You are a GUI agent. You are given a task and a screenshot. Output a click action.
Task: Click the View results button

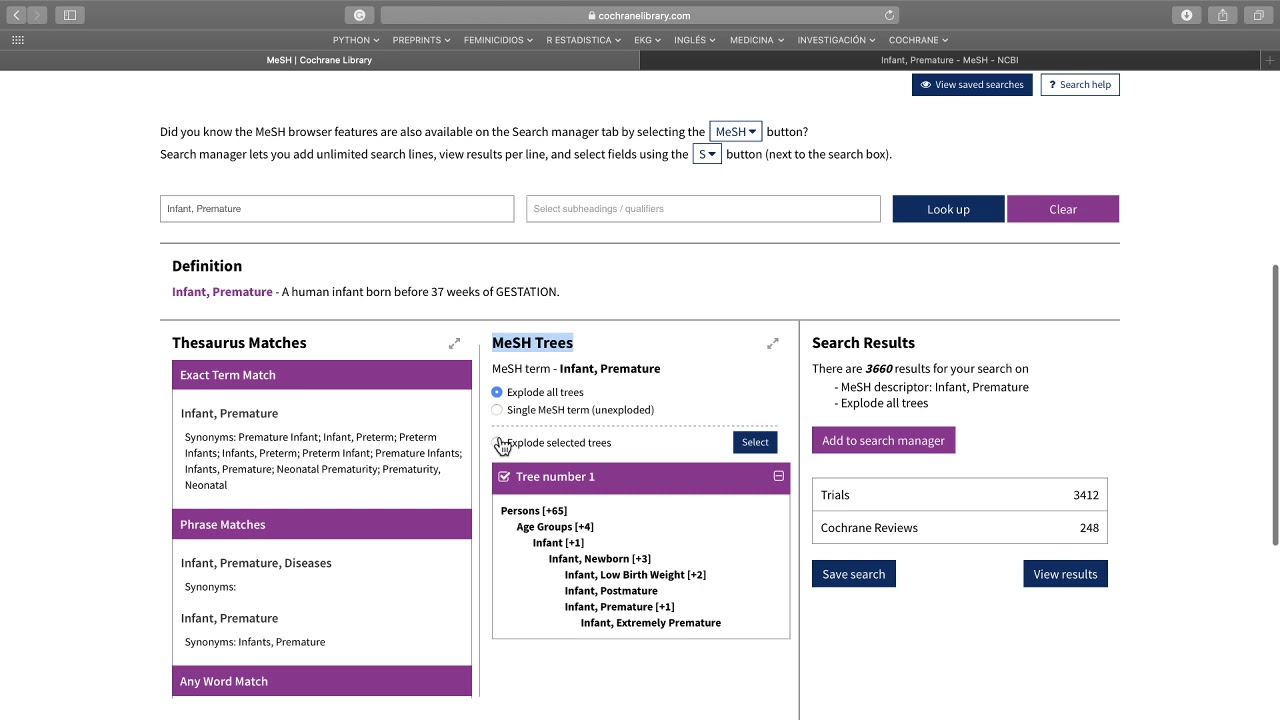(1065, 574)
